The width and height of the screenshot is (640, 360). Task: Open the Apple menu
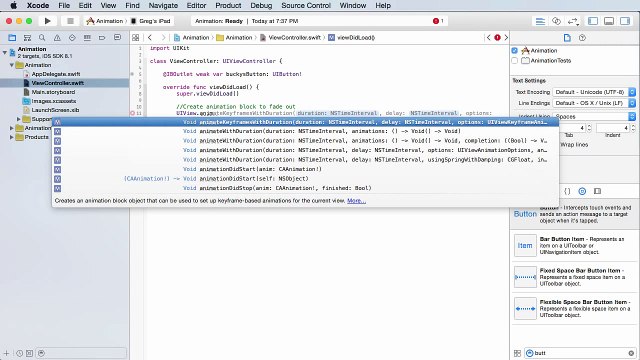[x=13, y=5]
